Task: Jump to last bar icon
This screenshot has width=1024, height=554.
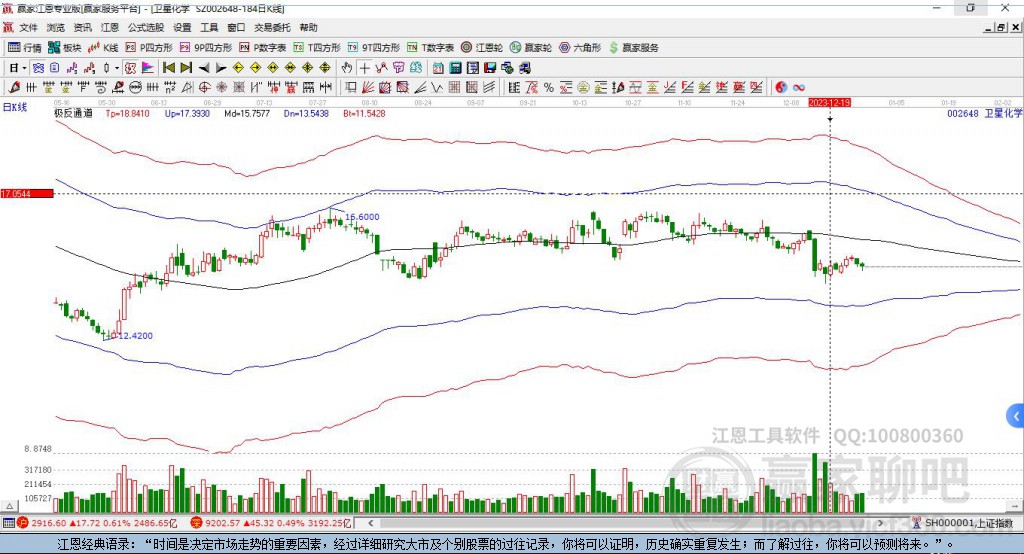Action: pyautogui.click(x=186, y=68)
